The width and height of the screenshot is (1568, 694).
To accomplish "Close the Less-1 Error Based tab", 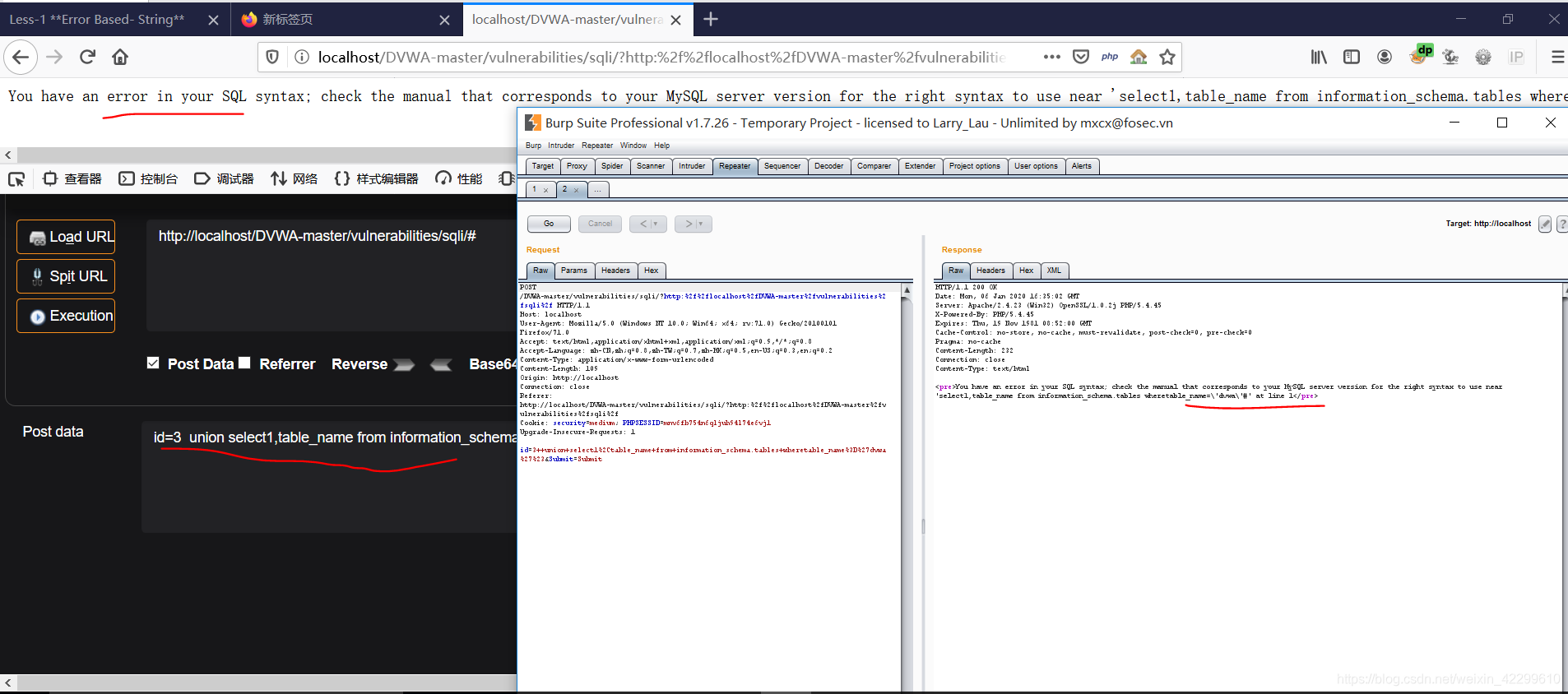I will (x=213, y=20).
